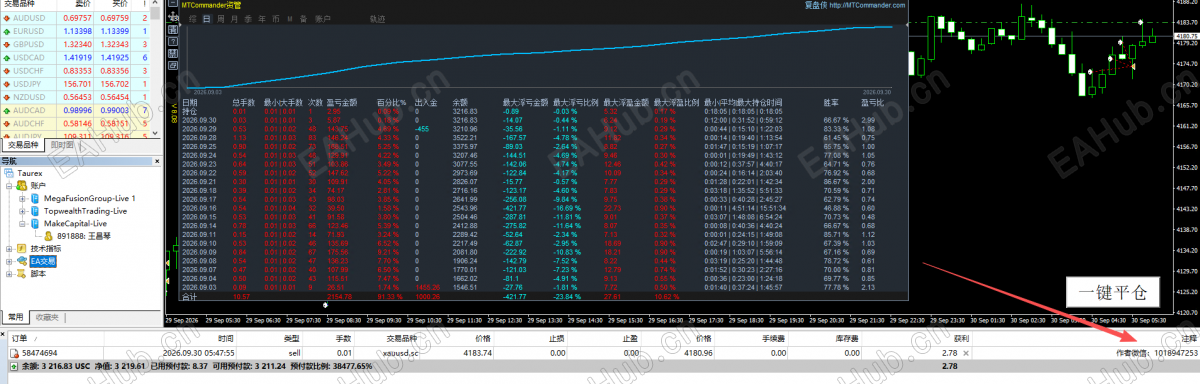
Task: Click the overlapping windows icon in MTCommander sidebar
Action: pyautogui.click(x=172, y=65)
